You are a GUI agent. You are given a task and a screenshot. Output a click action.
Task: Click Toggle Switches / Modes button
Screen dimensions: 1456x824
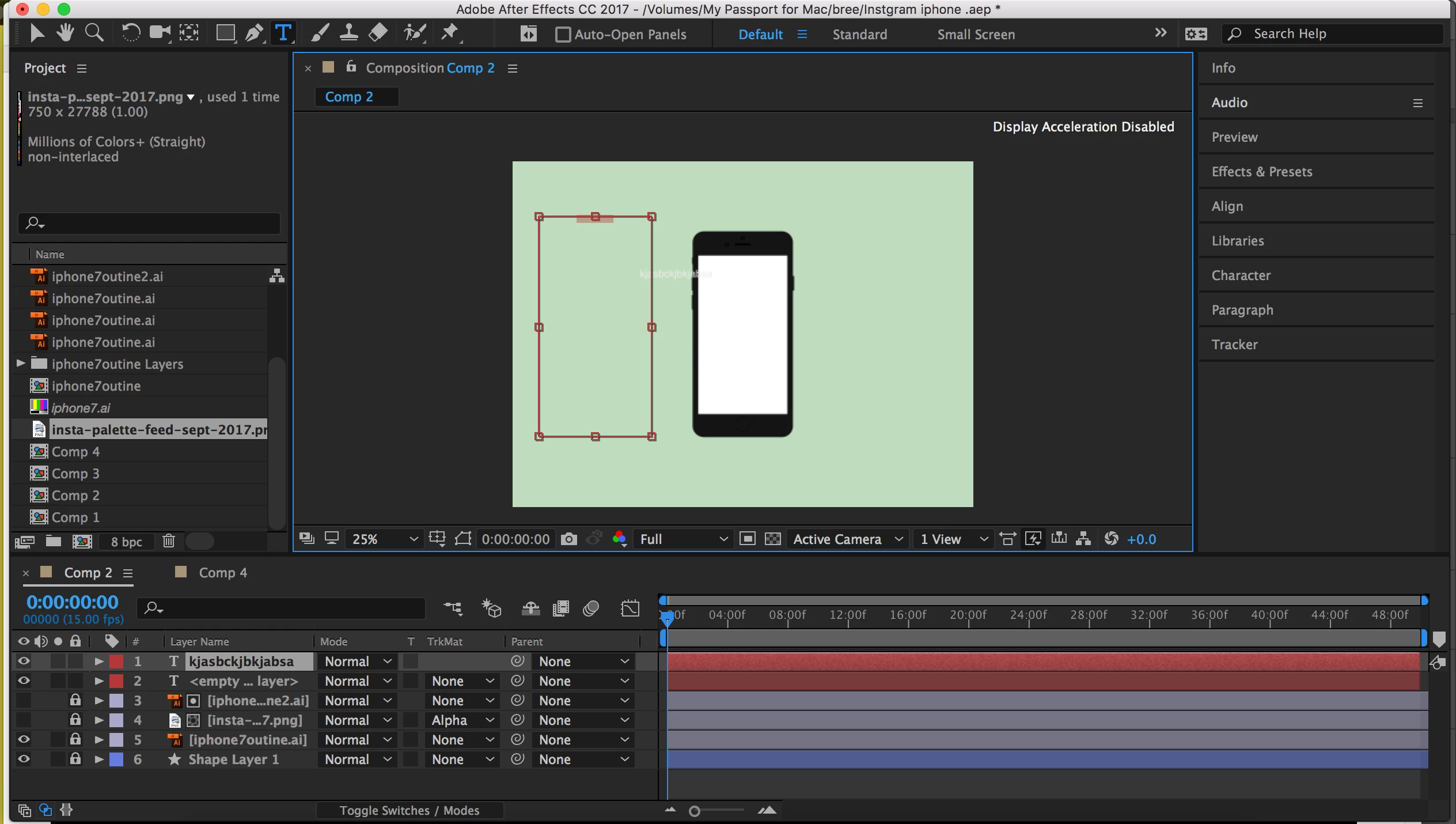(x=409, y=810)
